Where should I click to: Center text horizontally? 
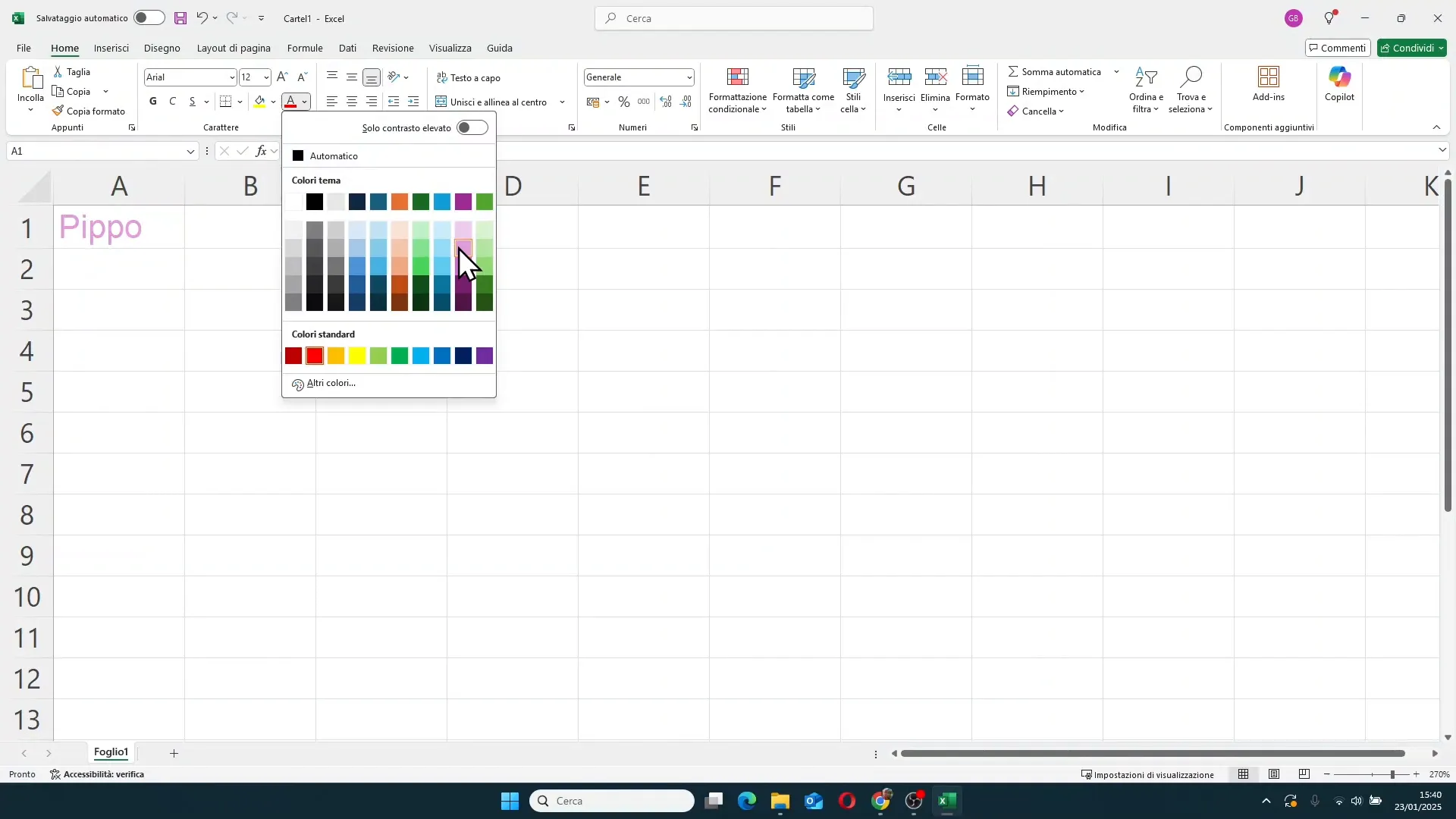352,102
